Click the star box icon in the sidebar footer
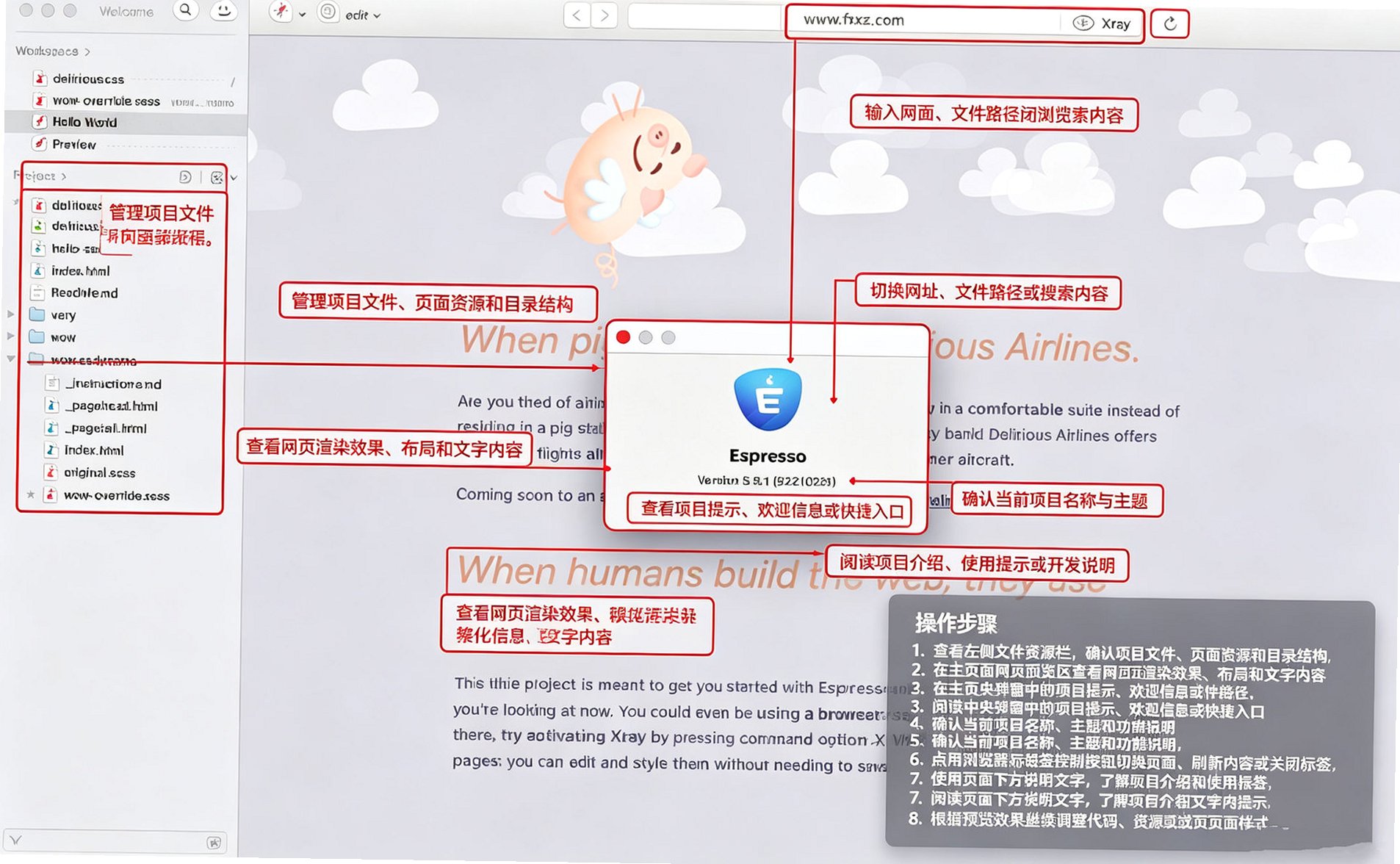The image size is (1400, 864). coord(214,843)
